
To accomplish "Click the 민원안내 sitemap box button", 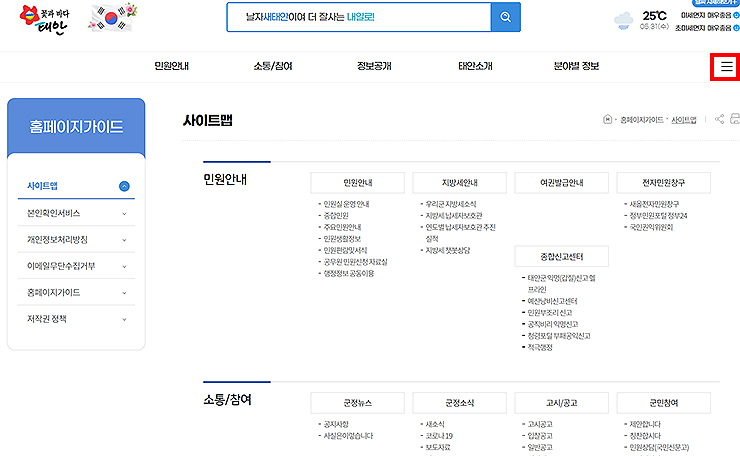I will coord(357,183).
